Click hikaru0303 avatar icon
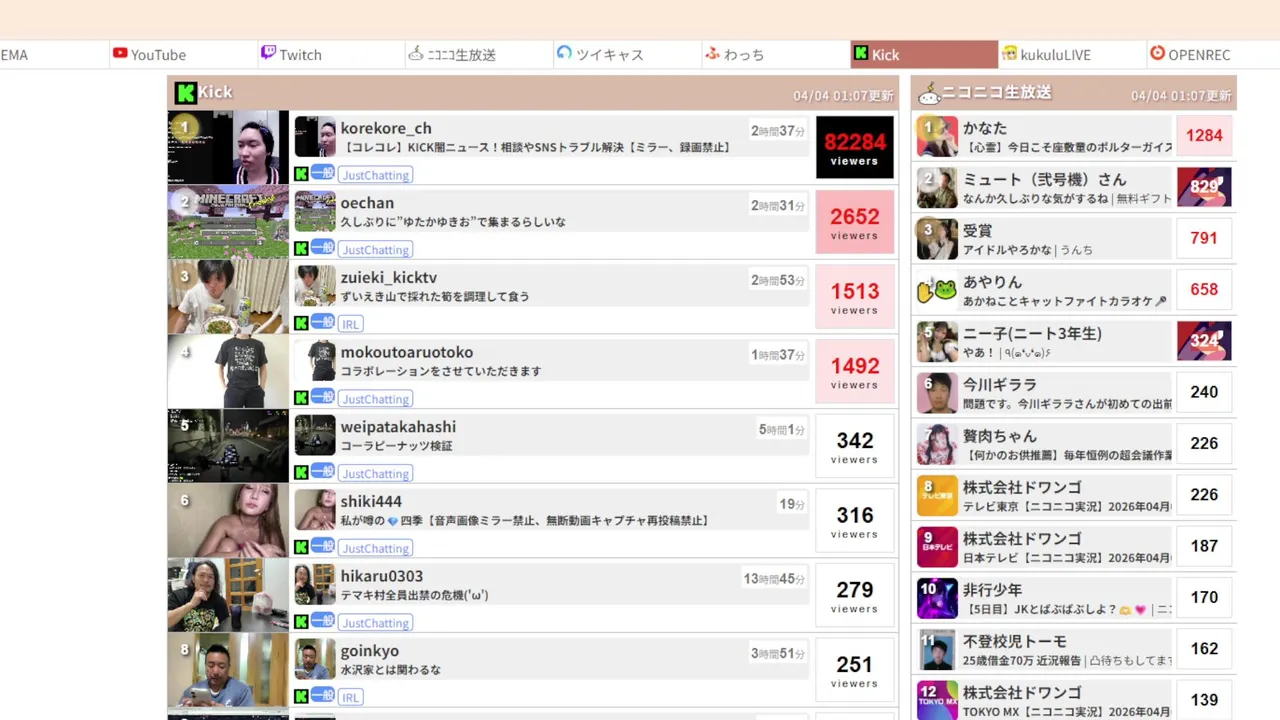This screenshot has width=1280, height=720. [x=315, y=585]
